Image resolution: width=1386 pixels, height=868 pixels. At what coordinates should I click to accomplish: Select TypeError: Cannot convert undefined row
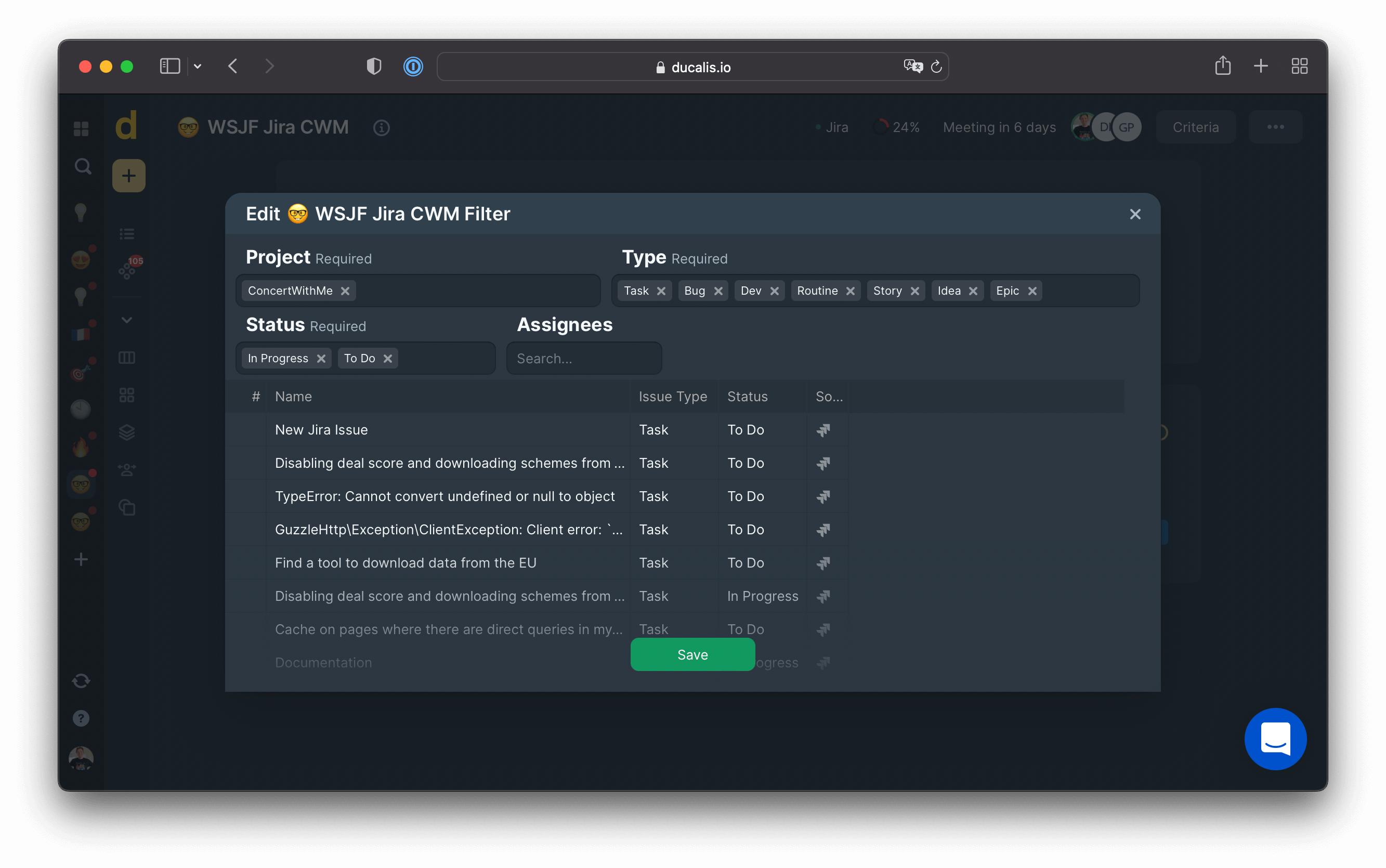(537, 496)
